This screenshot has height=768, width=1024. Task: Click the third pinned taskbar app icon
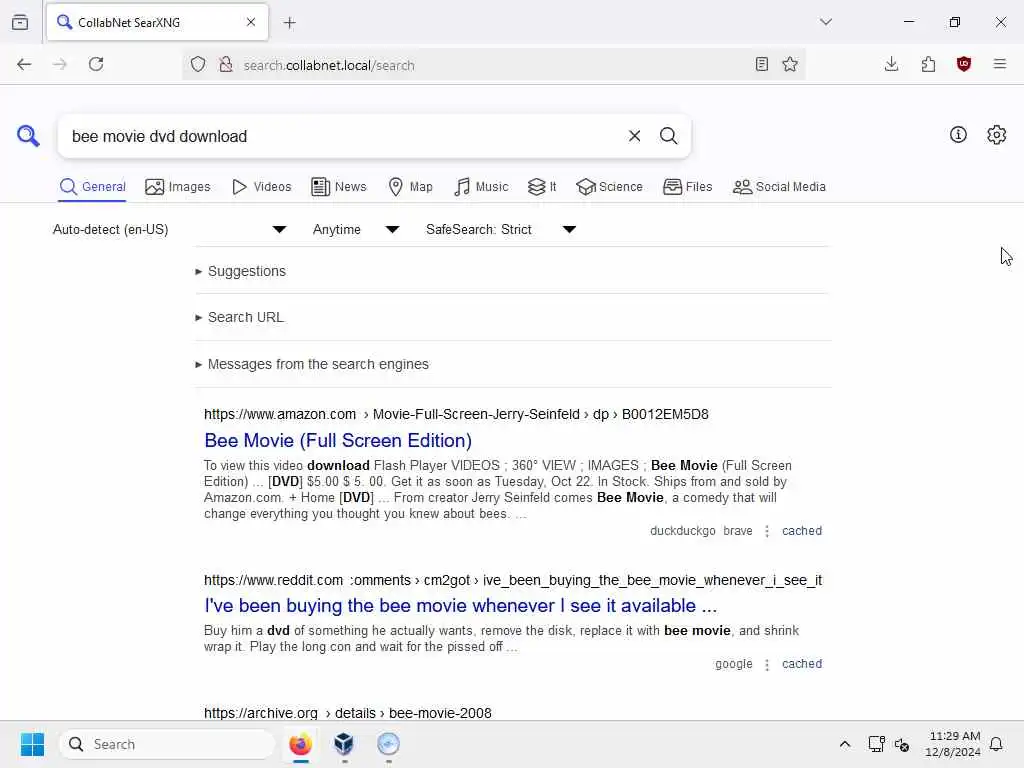pos(388,744)
